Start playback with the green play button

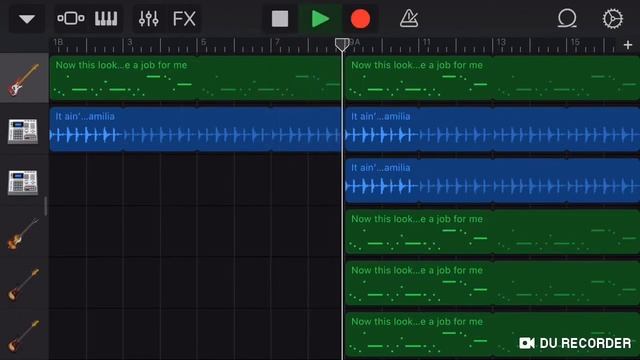pyautogui.click(x=320, y=19)
